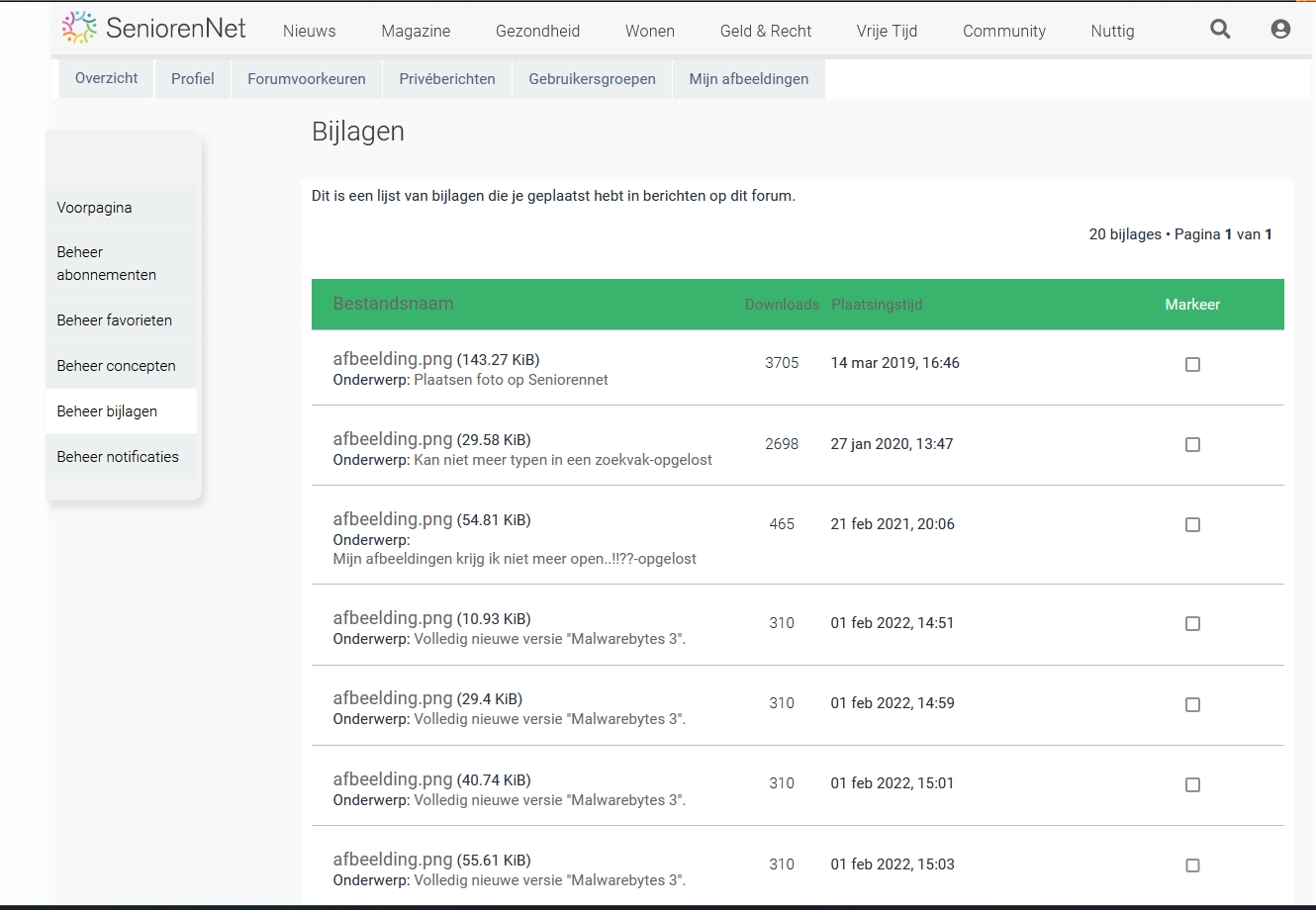Check the box for 01 feb 2022, 14:51 row
The image size is (1316, 910).
[x=1192, y=624]
